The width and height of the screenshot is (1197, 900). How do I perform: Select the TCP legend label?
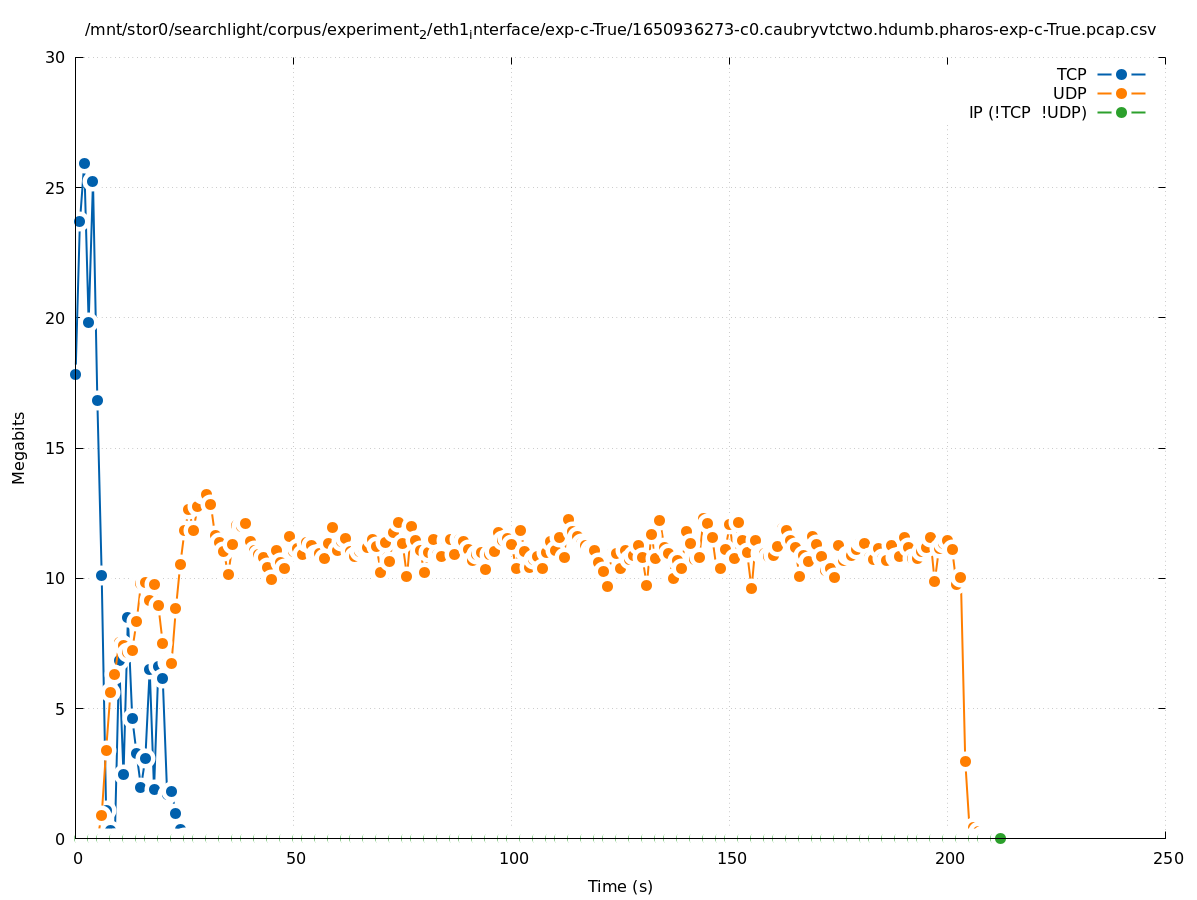pos(1071,74)
